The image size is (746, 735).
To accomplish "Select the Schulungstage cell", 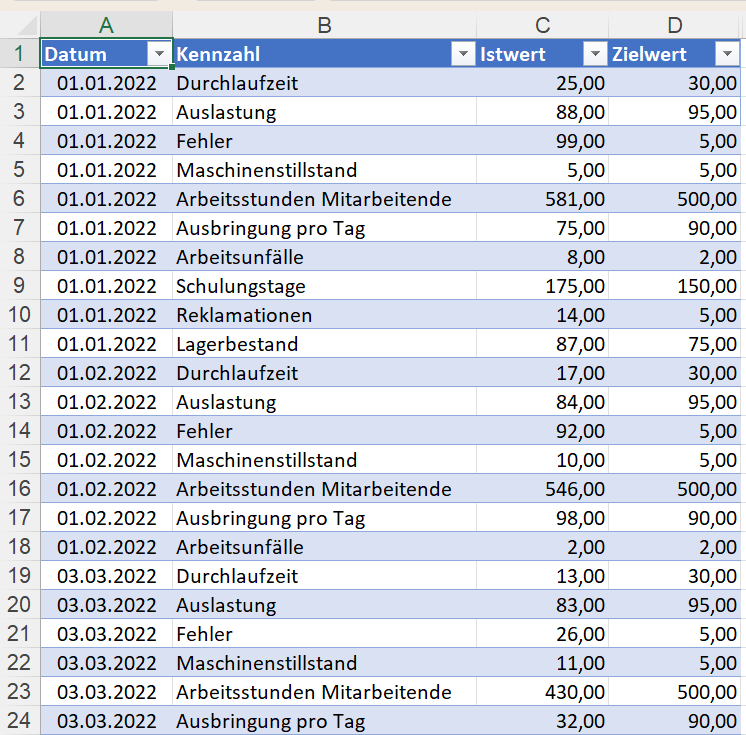I will (x=324, y=286).
